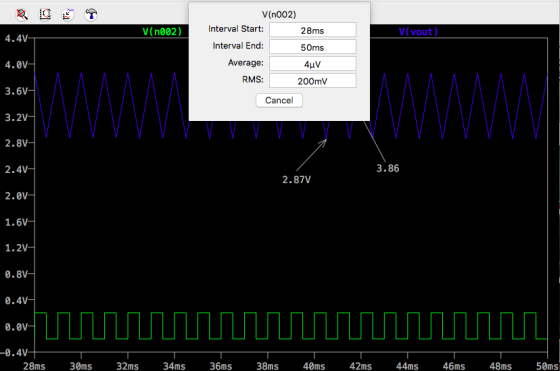
Task: Open the control panel hammer icon
Action: (91, 15)
